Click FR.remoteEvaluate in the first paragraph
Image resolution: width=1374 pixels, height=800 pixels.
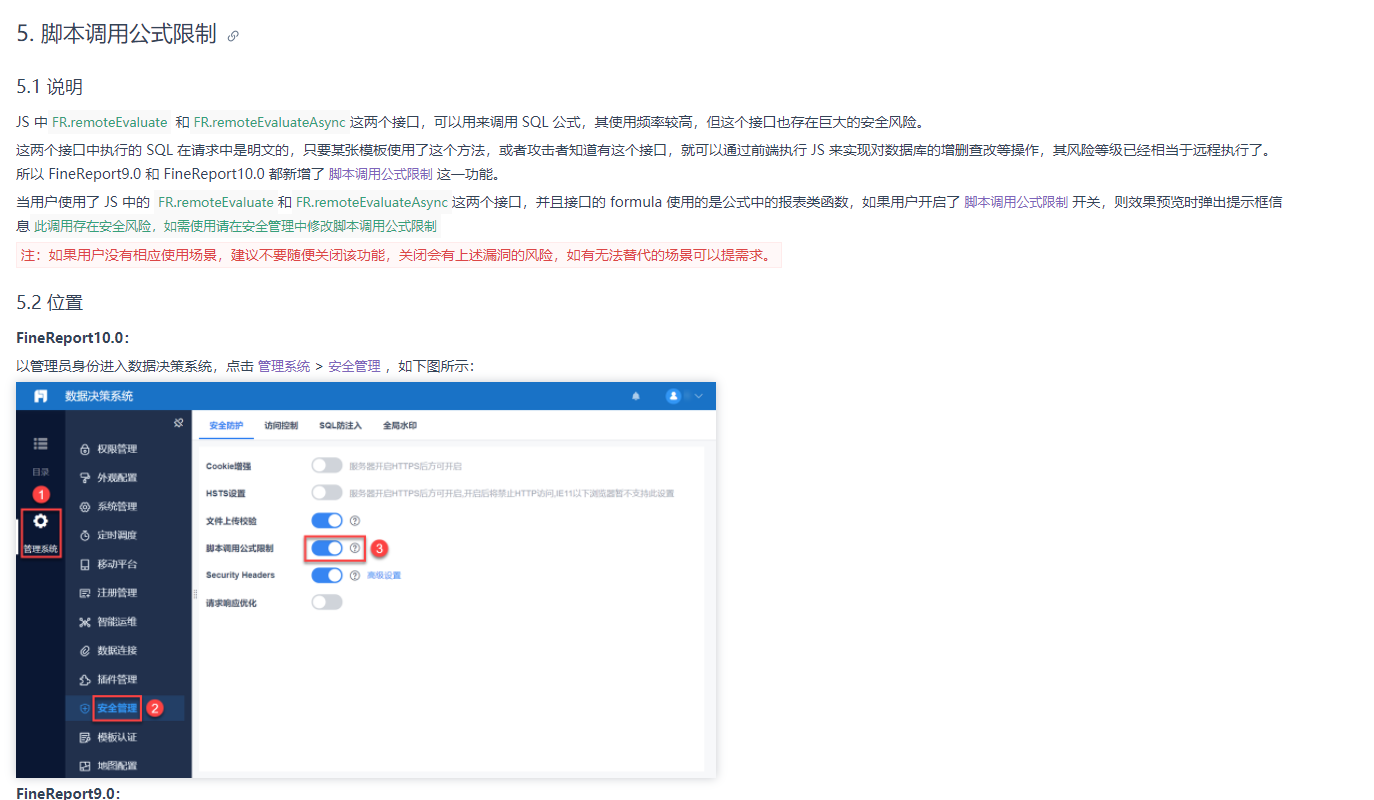pyautogui.click(x=110, y=122)
